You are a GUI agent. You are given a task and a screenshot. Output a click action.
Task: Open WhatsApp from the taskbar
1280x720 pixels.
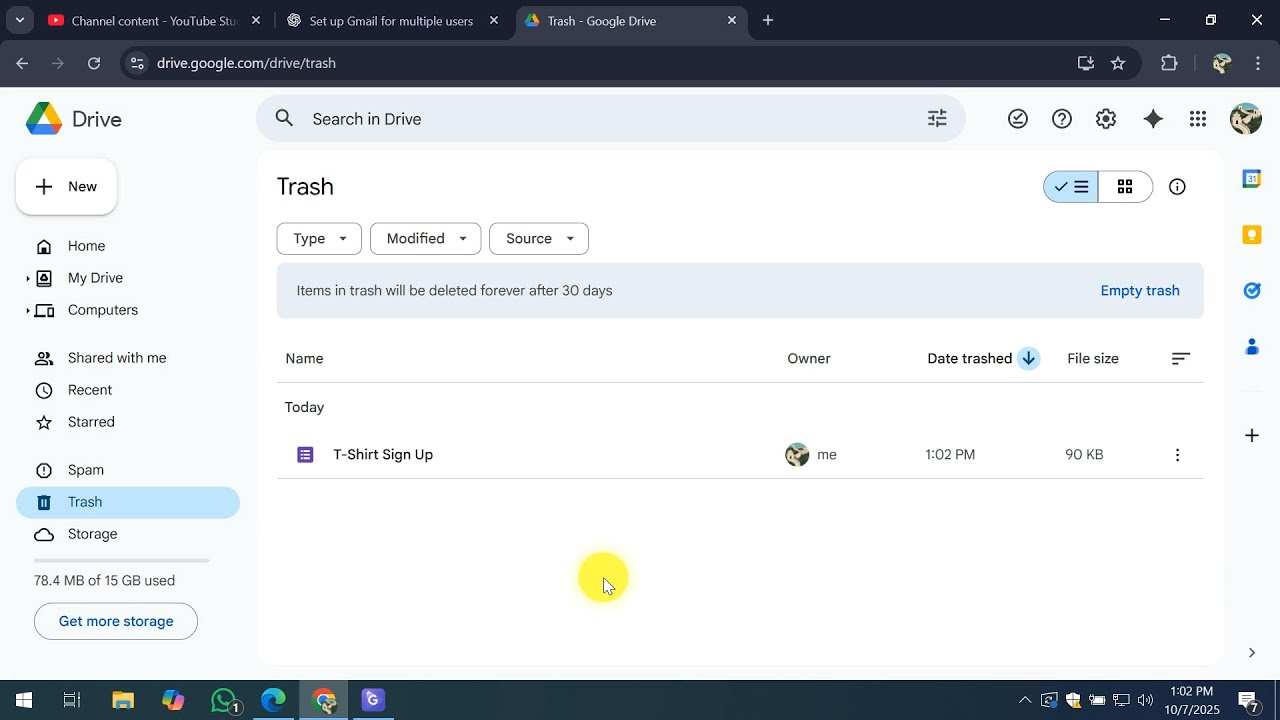tap(226, 700)
